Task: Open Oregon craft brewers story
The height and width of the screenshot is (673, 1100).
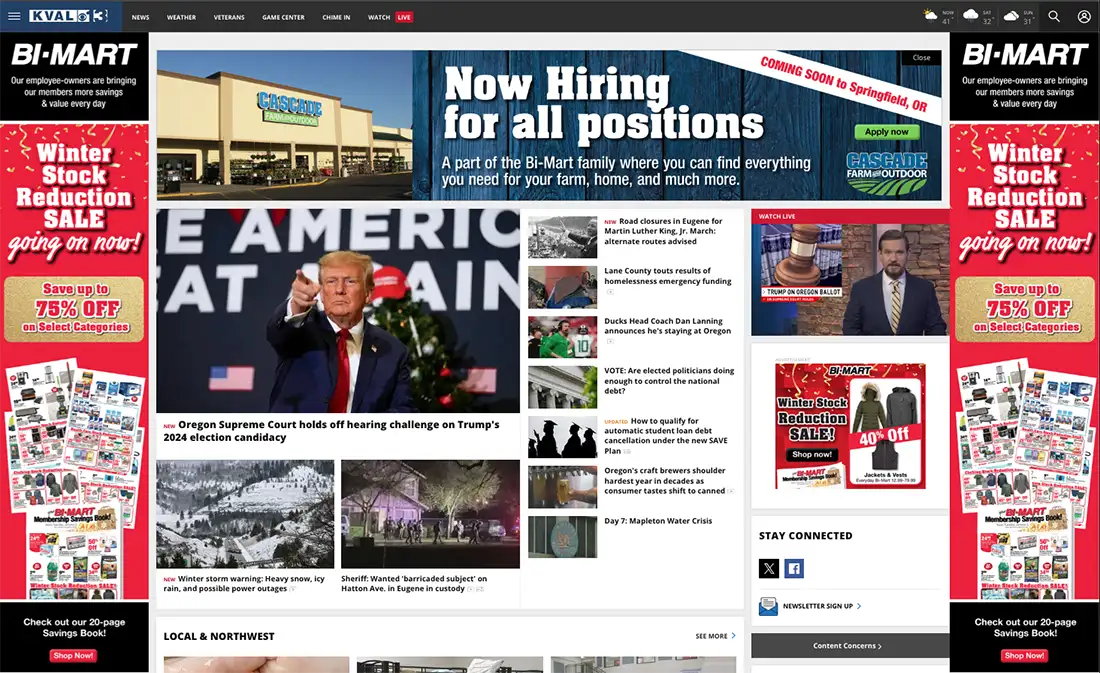Action: 665,481
